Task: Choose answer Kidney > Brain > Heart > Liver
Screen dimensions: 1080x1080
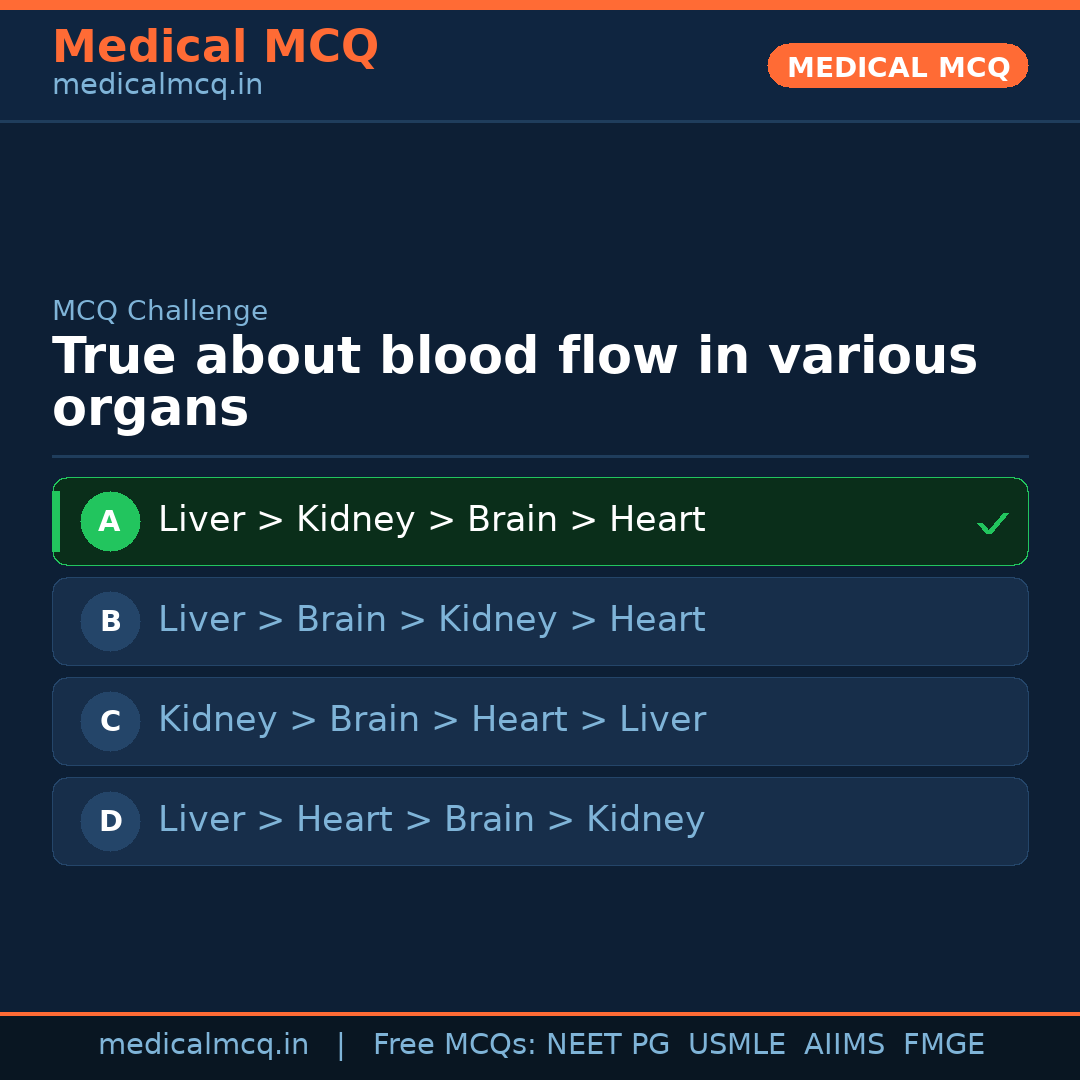Action: point(431,720)
